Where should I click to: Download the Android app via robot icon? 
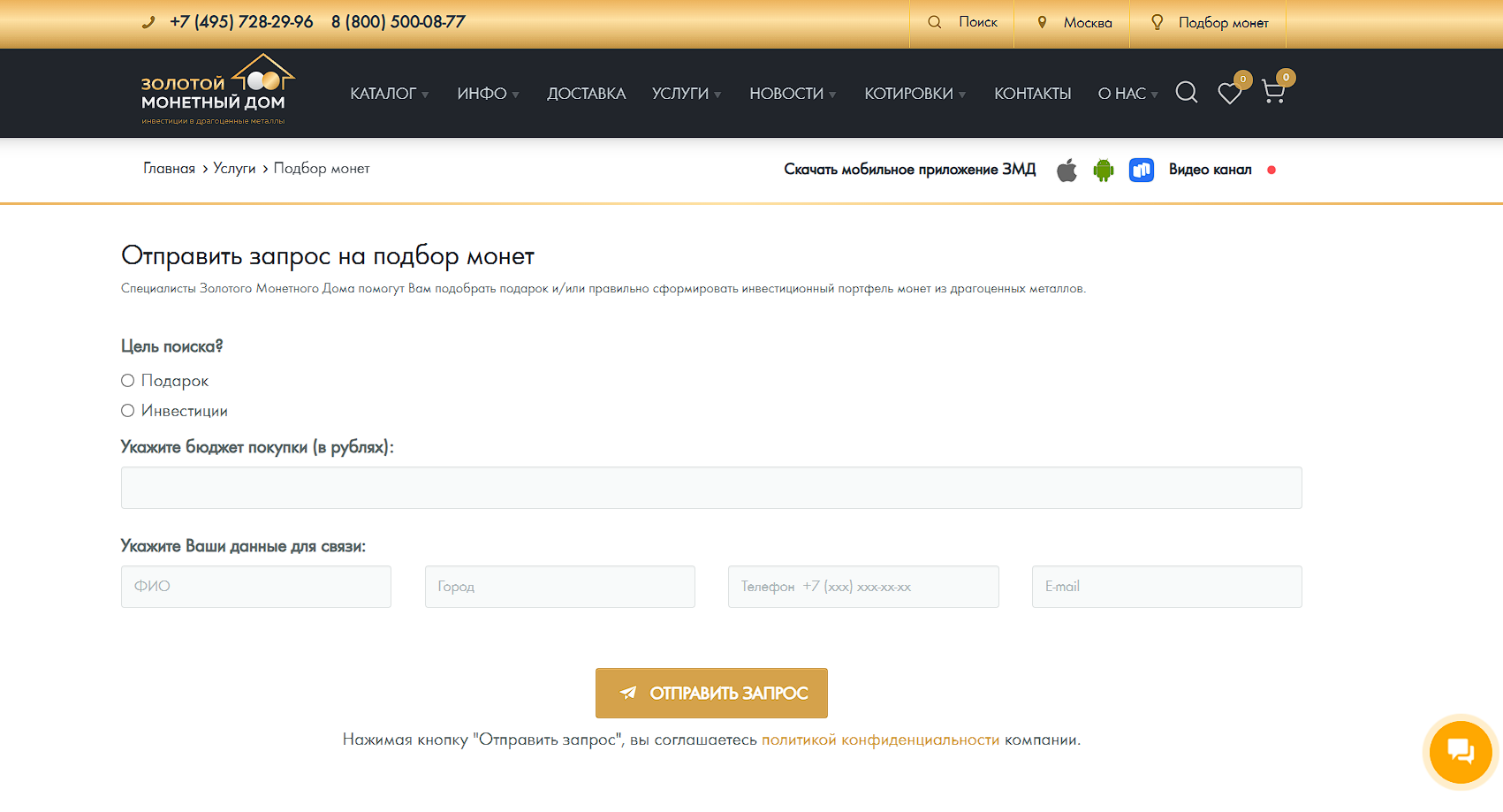1103,170
